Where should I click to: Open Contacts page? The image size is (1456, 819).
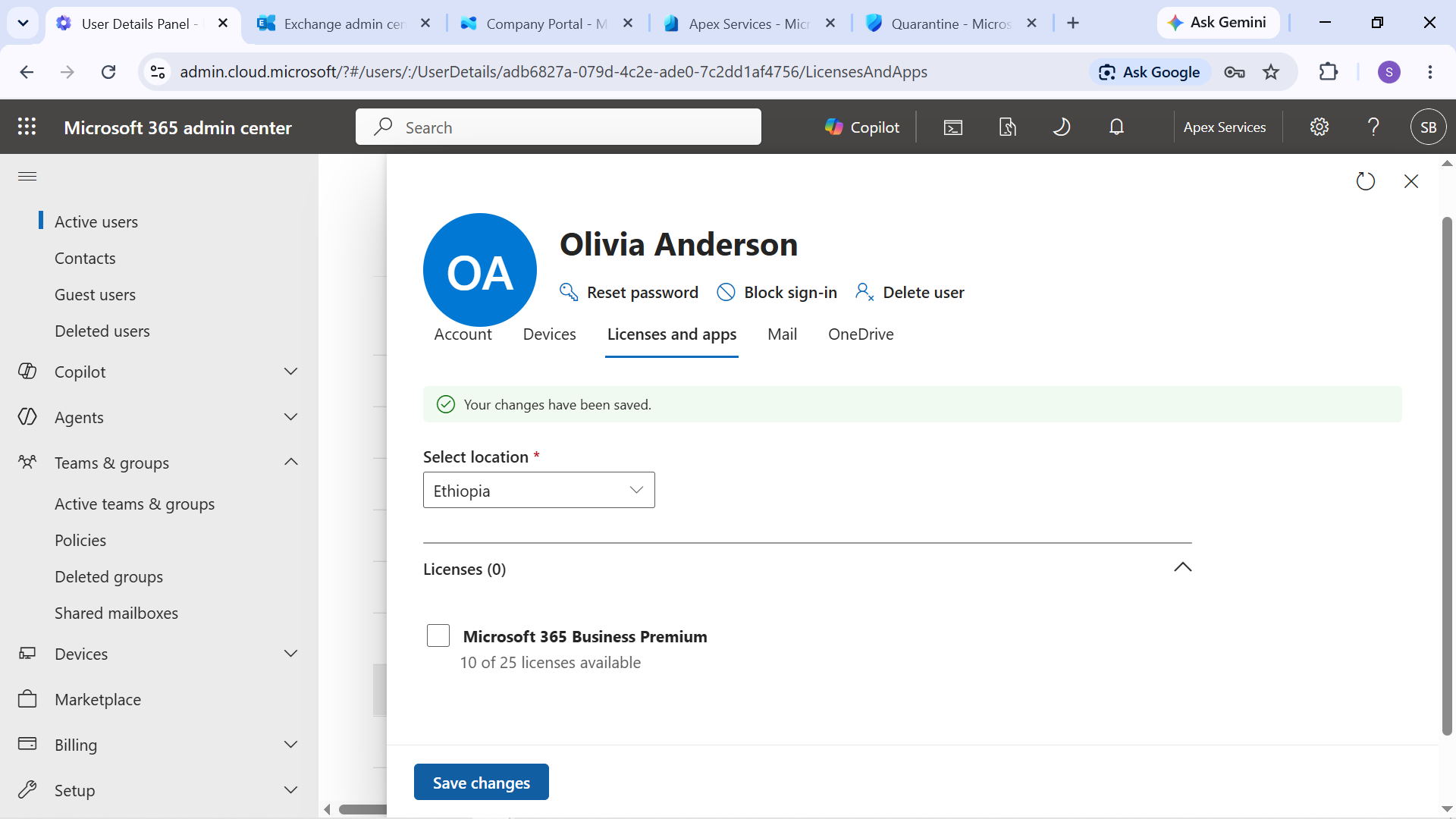pos(85,259)
